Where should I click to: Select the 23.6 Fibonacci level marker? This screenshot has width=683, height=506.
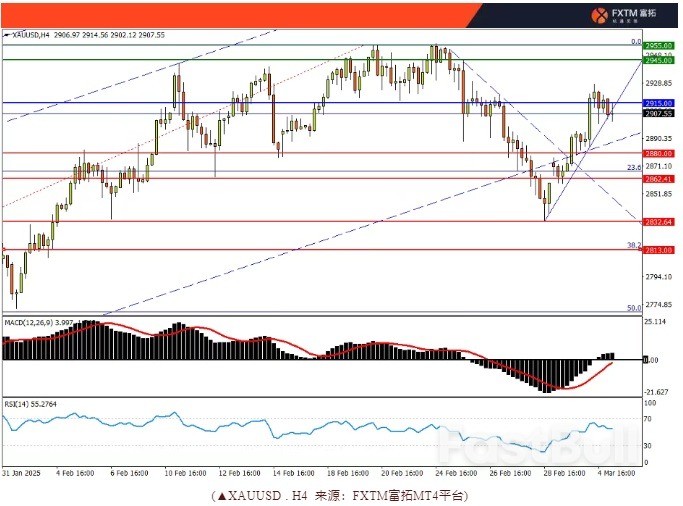click(x=633, y=167)
